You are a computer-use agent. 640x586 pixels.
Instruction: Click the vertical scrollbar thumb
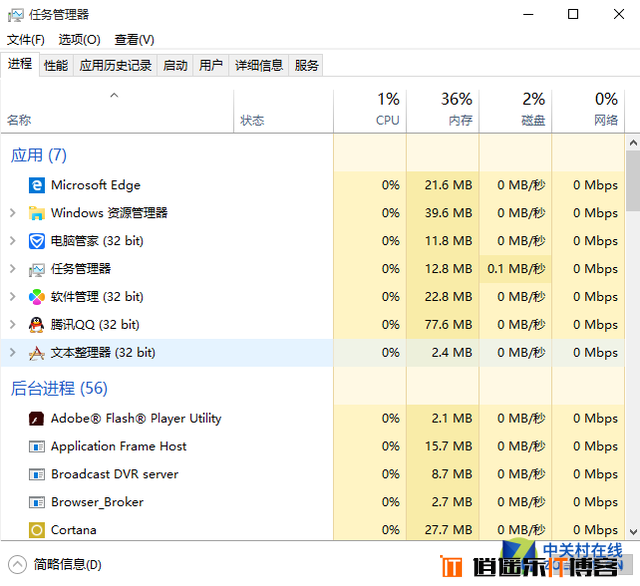pos(633,181)
